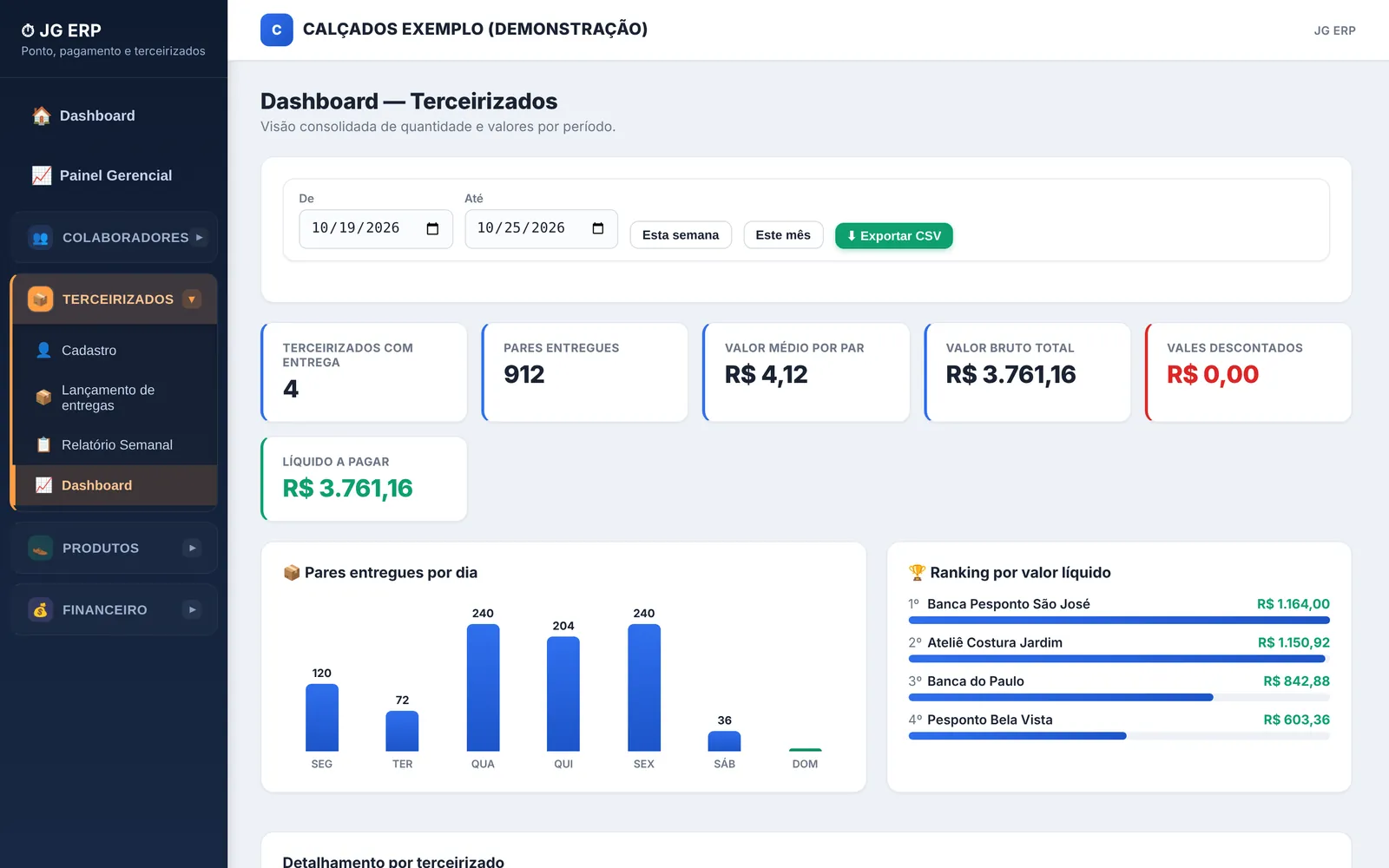Go to Cadastro under Terceirizados
This screenshot has height=868, width=1389.
point(115,350)
